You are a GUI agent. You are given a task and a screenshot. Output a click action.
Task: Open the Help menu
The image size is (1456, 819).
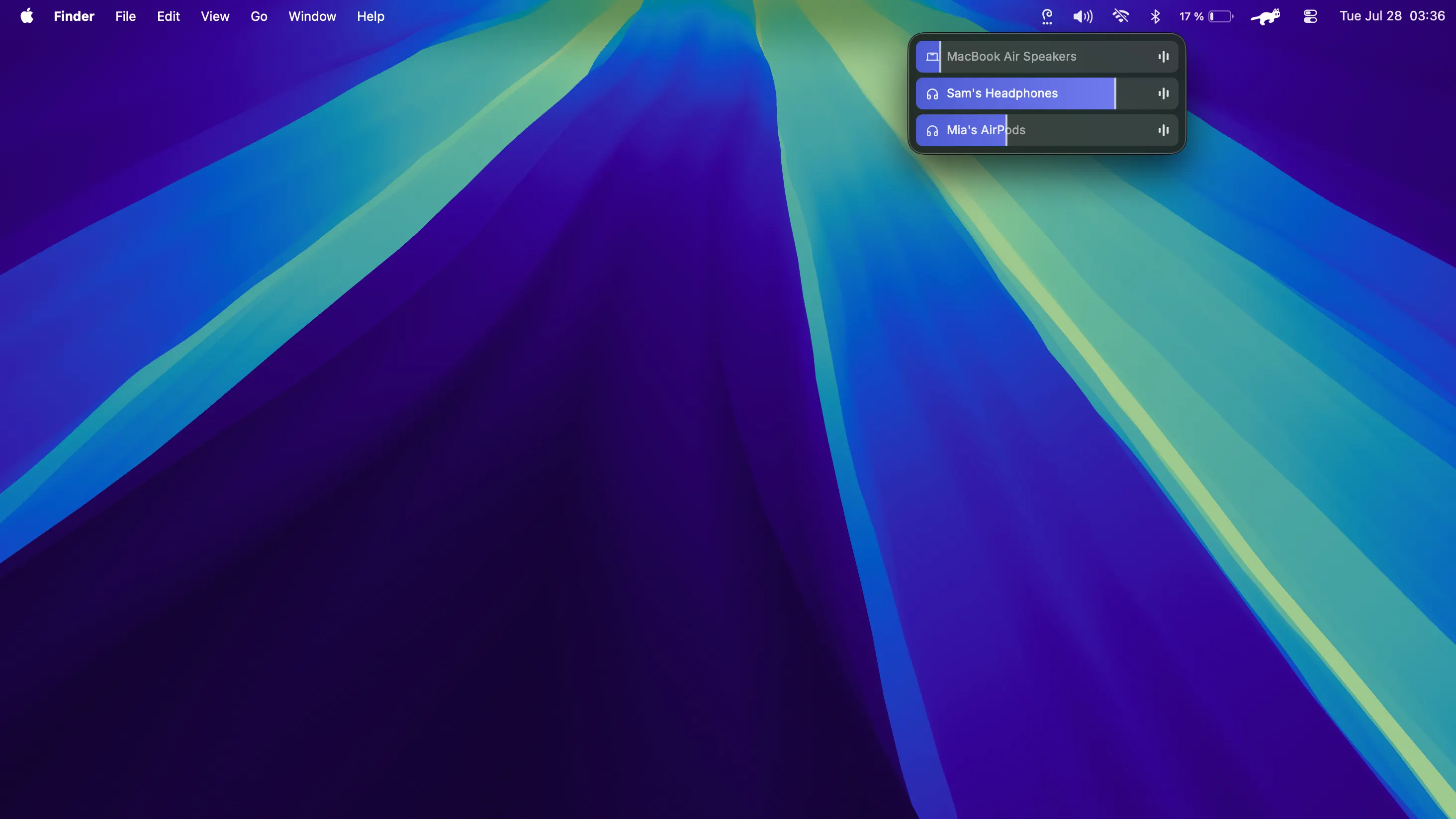pos(371,16)
